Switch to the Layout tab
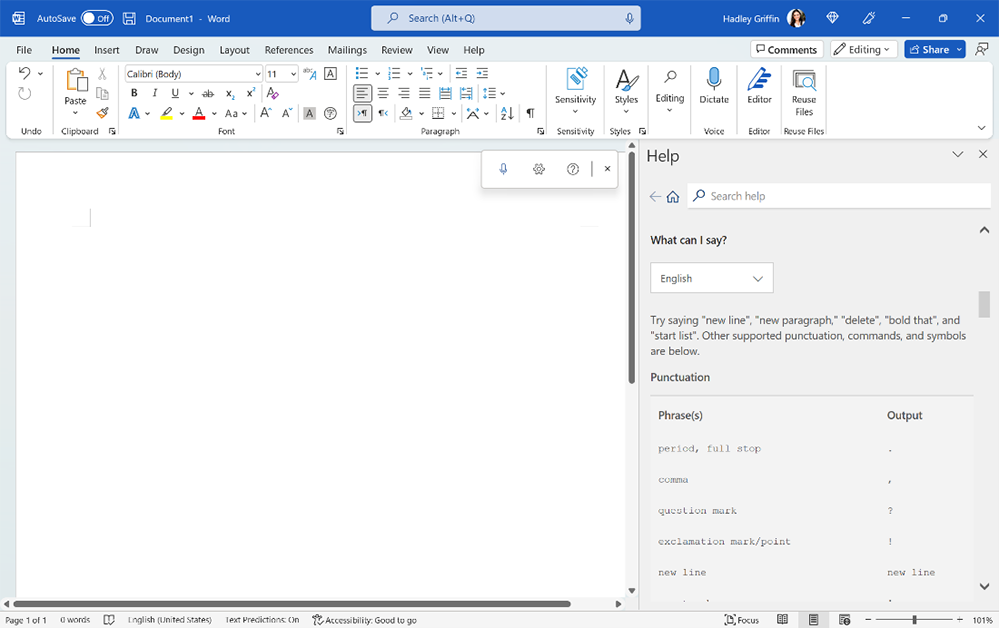The image size is (999, 628). [234, 50]
